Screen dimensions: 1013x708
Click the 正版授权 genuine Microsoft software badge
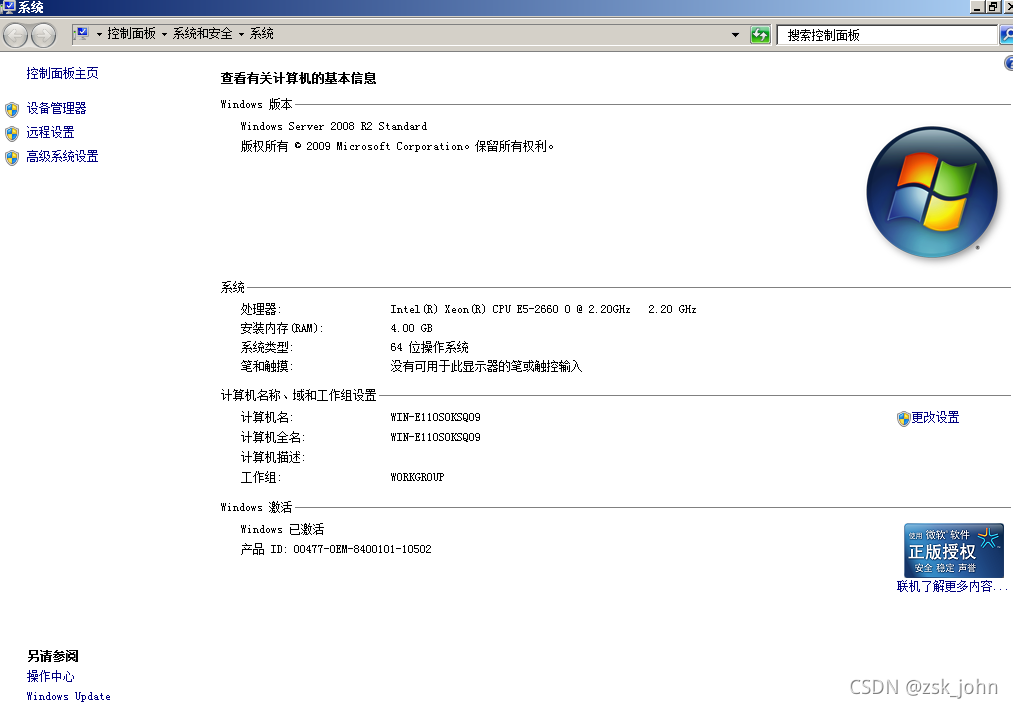click(x=954, y=550)
